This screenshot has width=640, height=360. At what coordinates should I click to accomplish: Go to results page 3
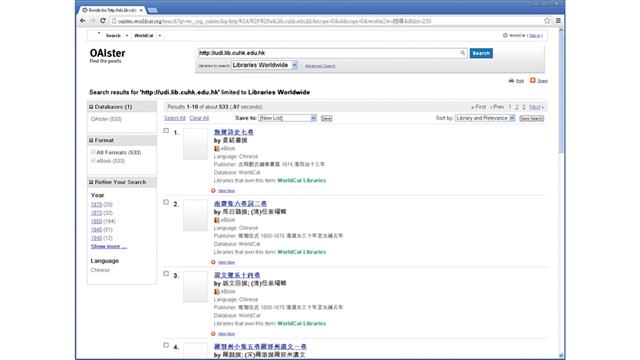point(524,107)
